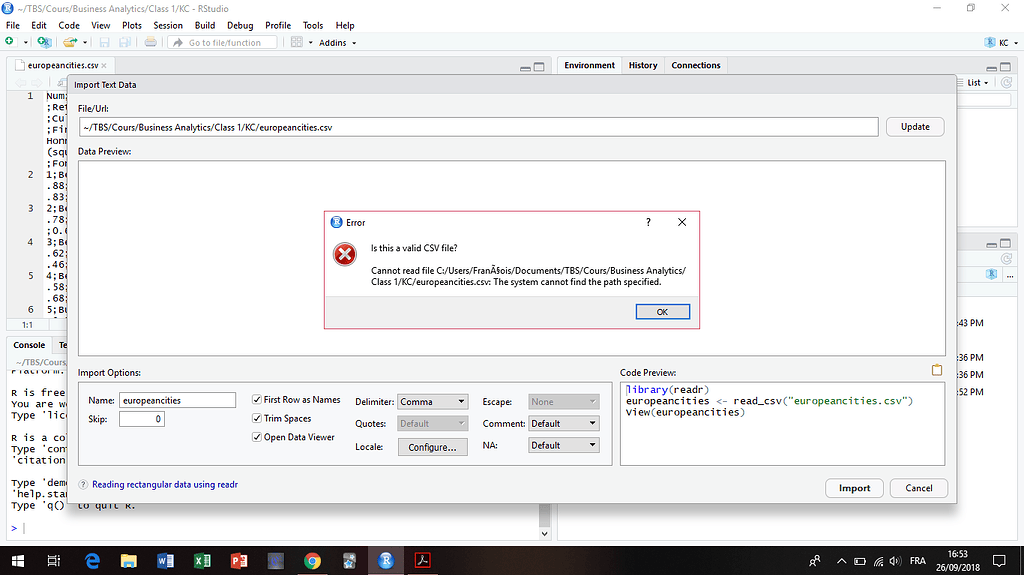Viewport: 1024px width, 575px height.
Task: Click the Import button
Action: [x=854, y=488]
